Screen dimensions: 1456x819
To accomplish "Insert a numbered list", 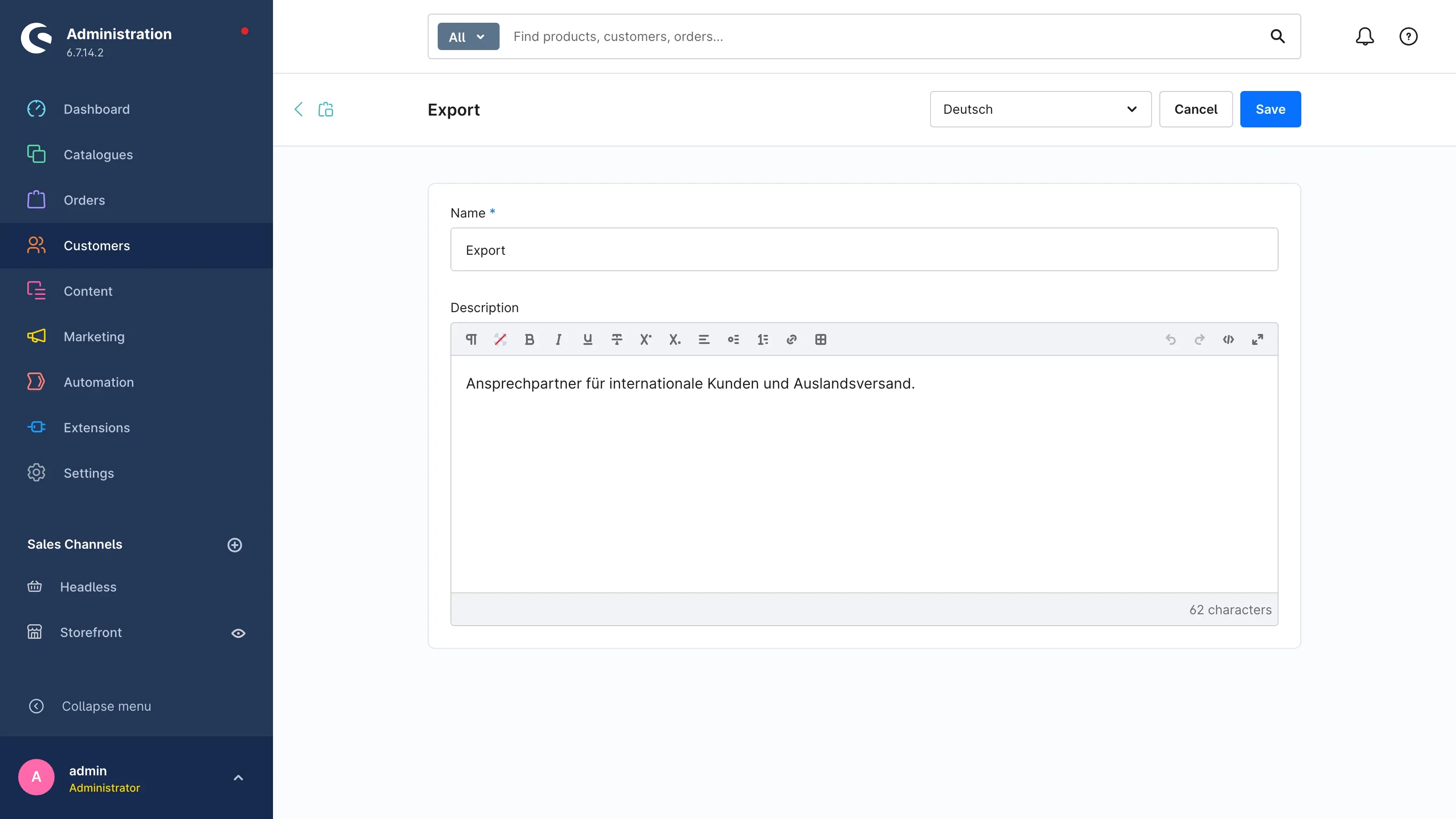I will 763,339.
